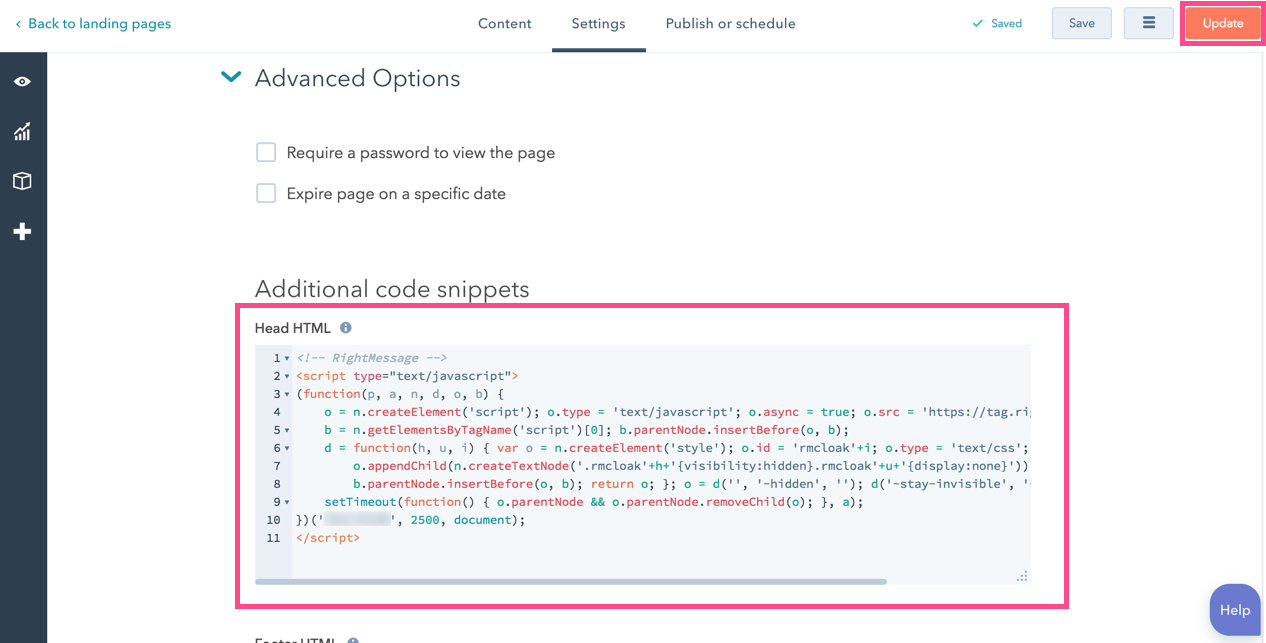Open the preview eye icon in sidebar
This screenshot has height=643, width=1266.
point(22,81)
